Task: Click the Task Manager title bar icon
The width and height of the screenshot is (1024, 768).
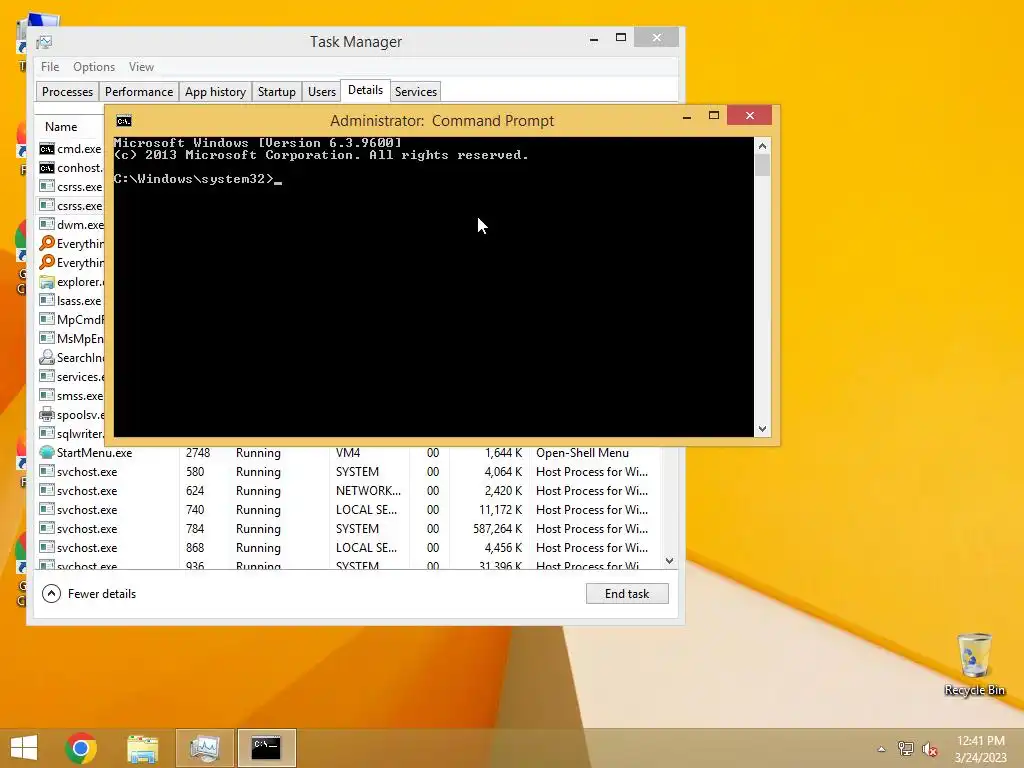Action: [x=44, y=42]
